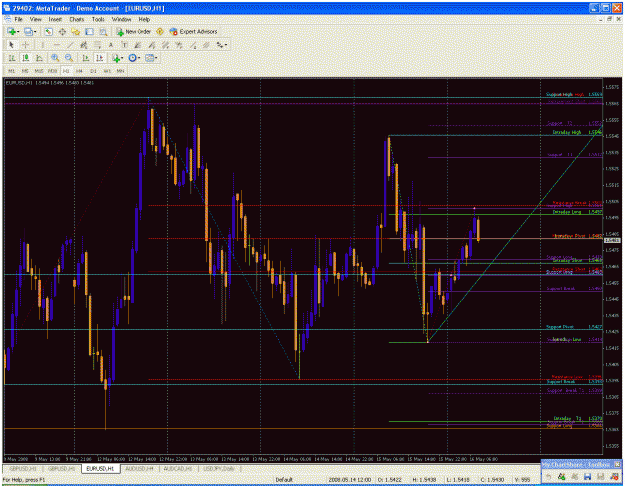Viewport: 625px width, 486px height.
Task: Click the 'Support Pivot' chart label
Action: click(x=560, y=327)
